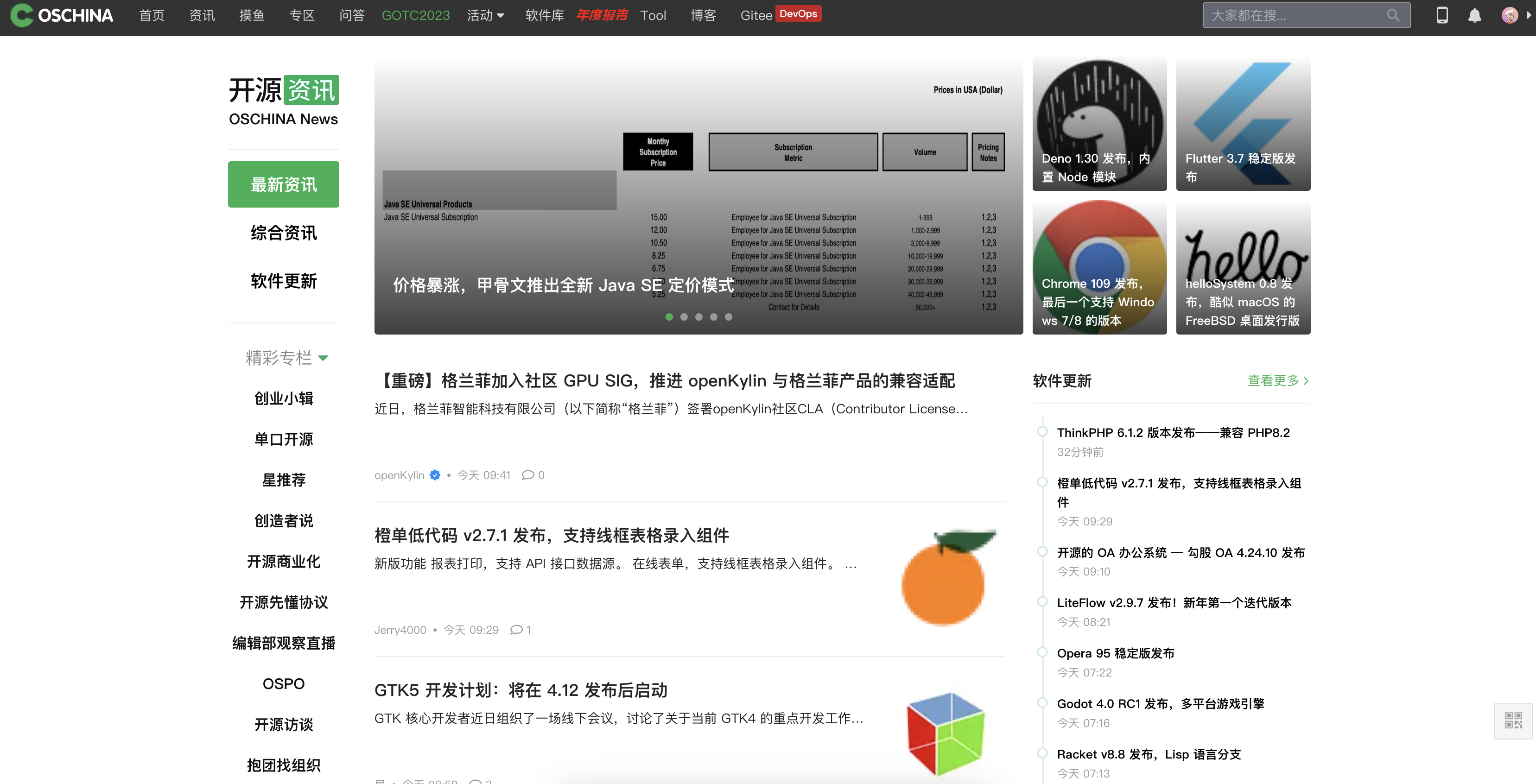
Task: Open Gitee in the navbar
Action: (756, 15)
